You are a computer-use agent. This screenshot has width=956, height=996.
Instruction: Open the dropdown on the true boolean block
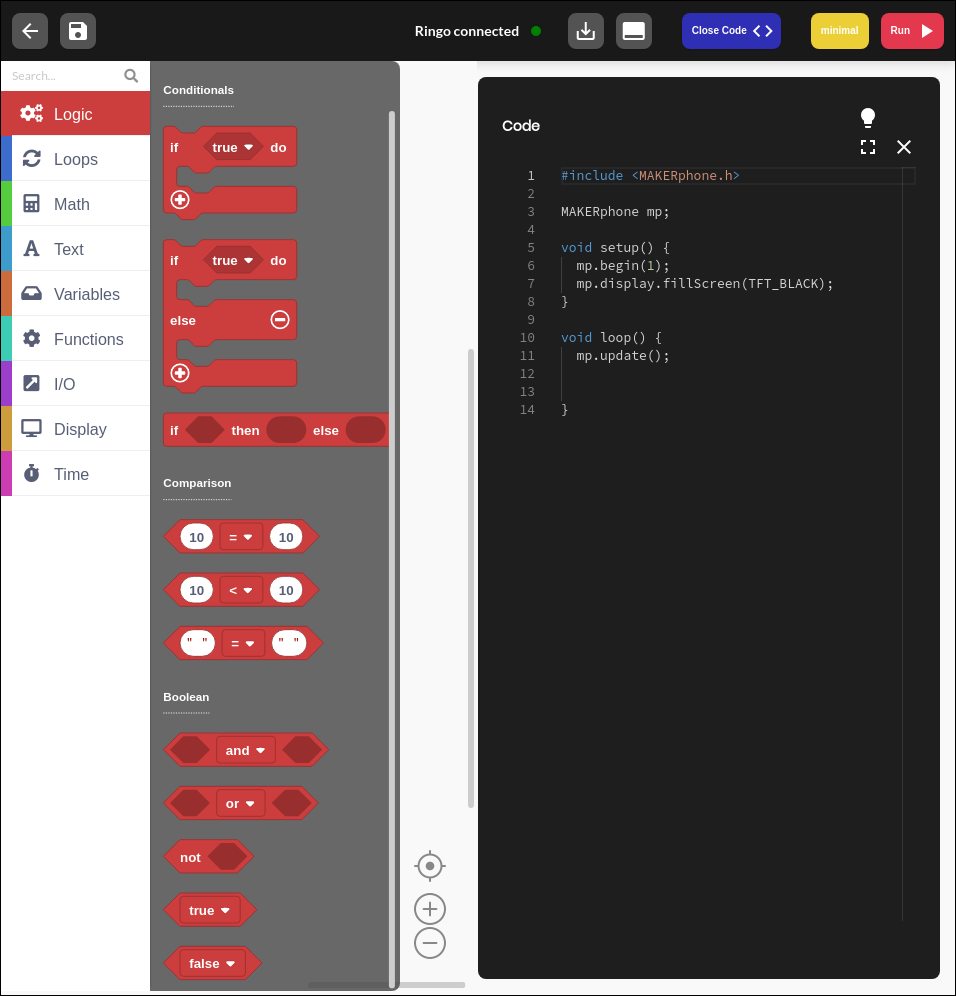(x=210, y=910)
